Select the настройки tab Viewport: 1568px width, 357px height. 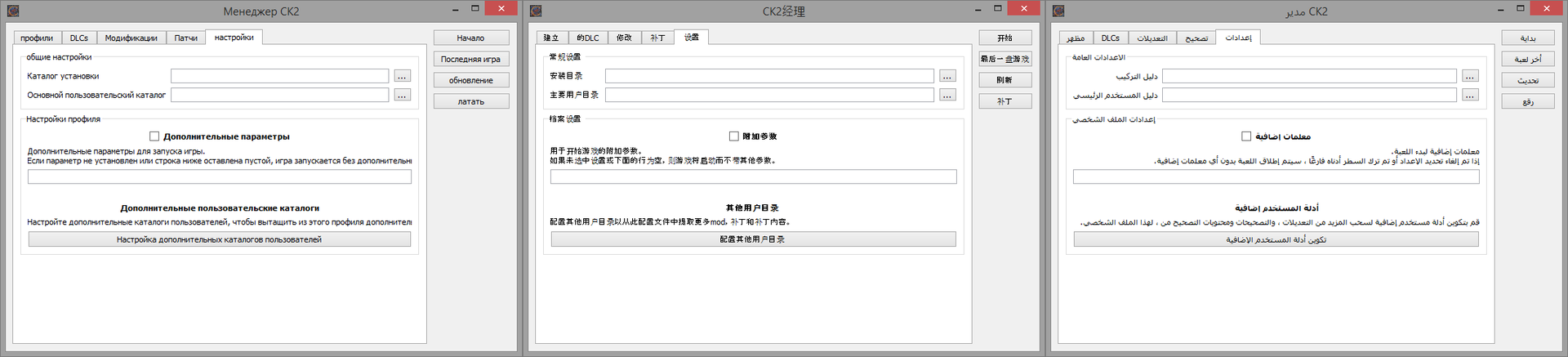click(x=234, y=38)
